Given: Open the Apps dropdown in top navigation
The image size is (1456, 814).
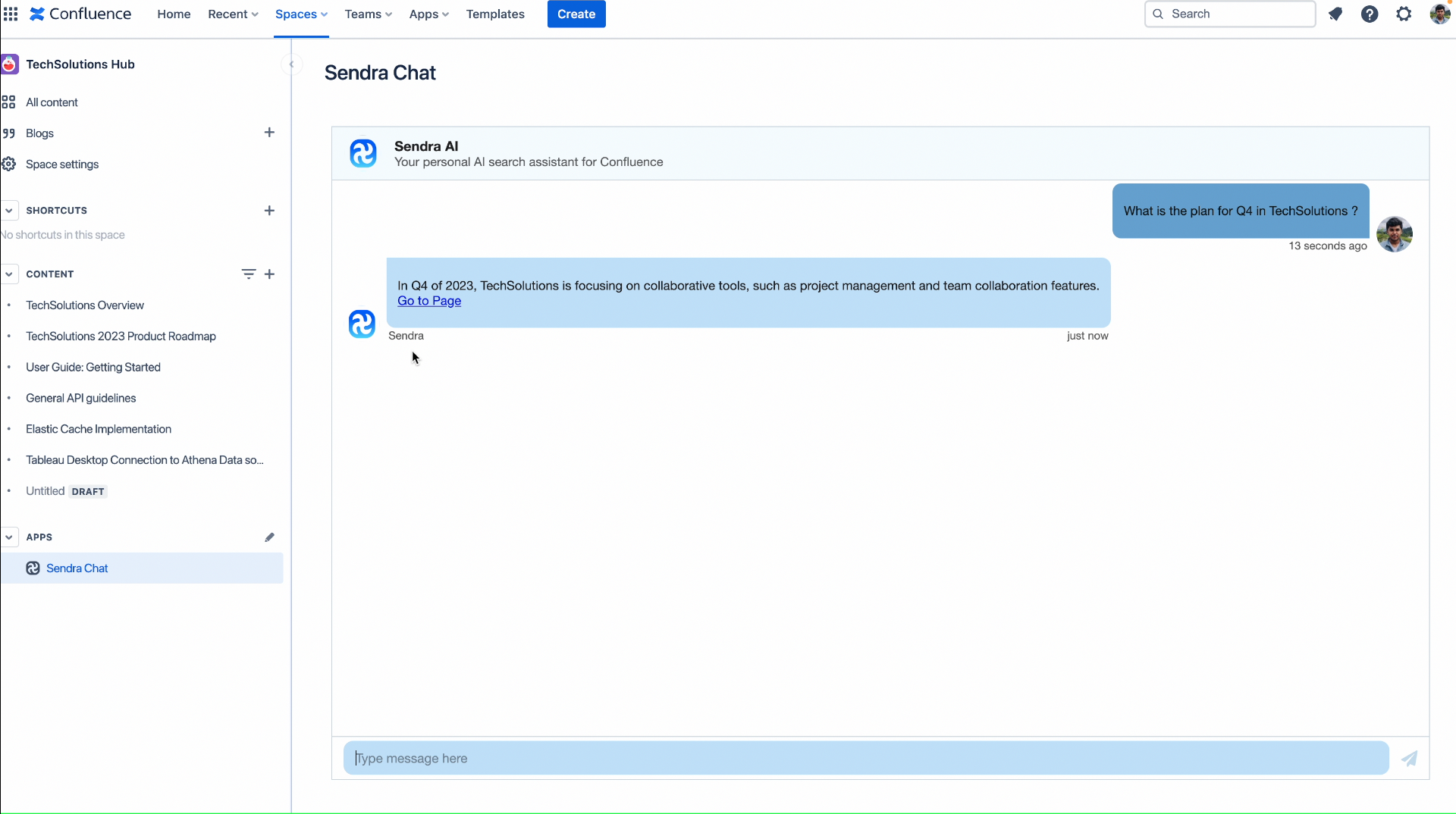Looking at the screenshot, I should pyautogui.click(x=428, y=14).
